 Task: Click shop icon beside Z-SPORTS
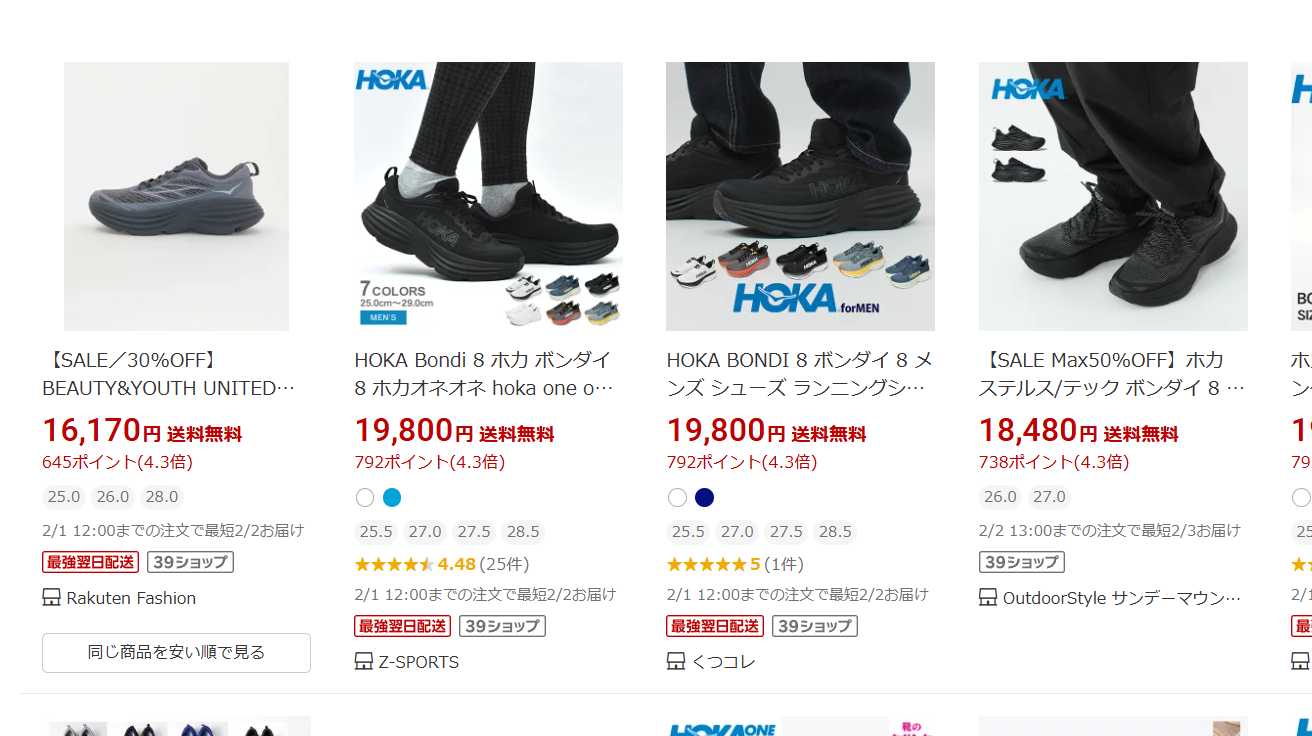tap(363, 662)
